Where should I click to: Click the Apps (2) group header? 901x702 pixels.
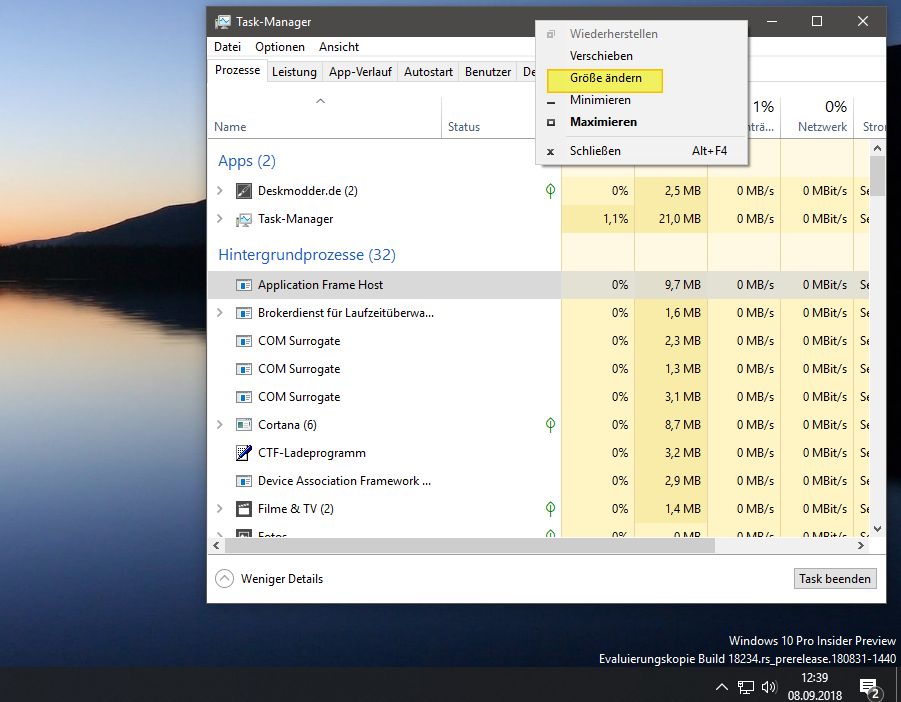pos(247,161)
